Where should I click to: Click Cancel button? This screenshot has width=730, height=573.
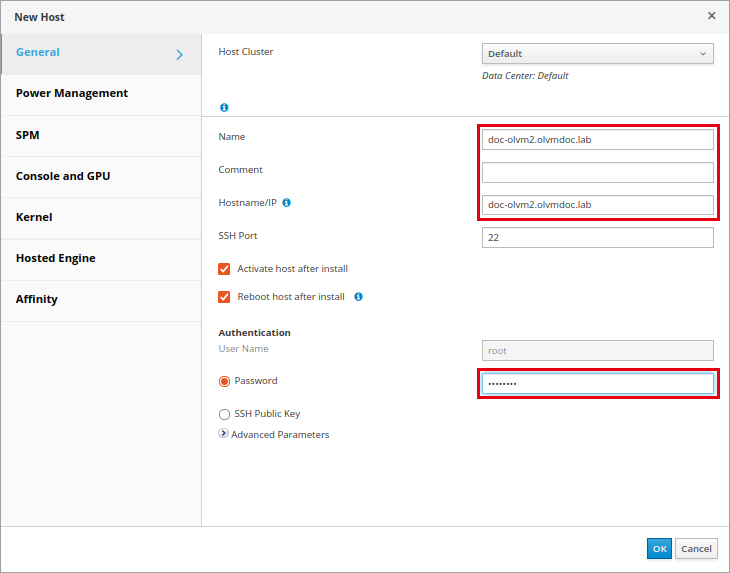(696, 548)
